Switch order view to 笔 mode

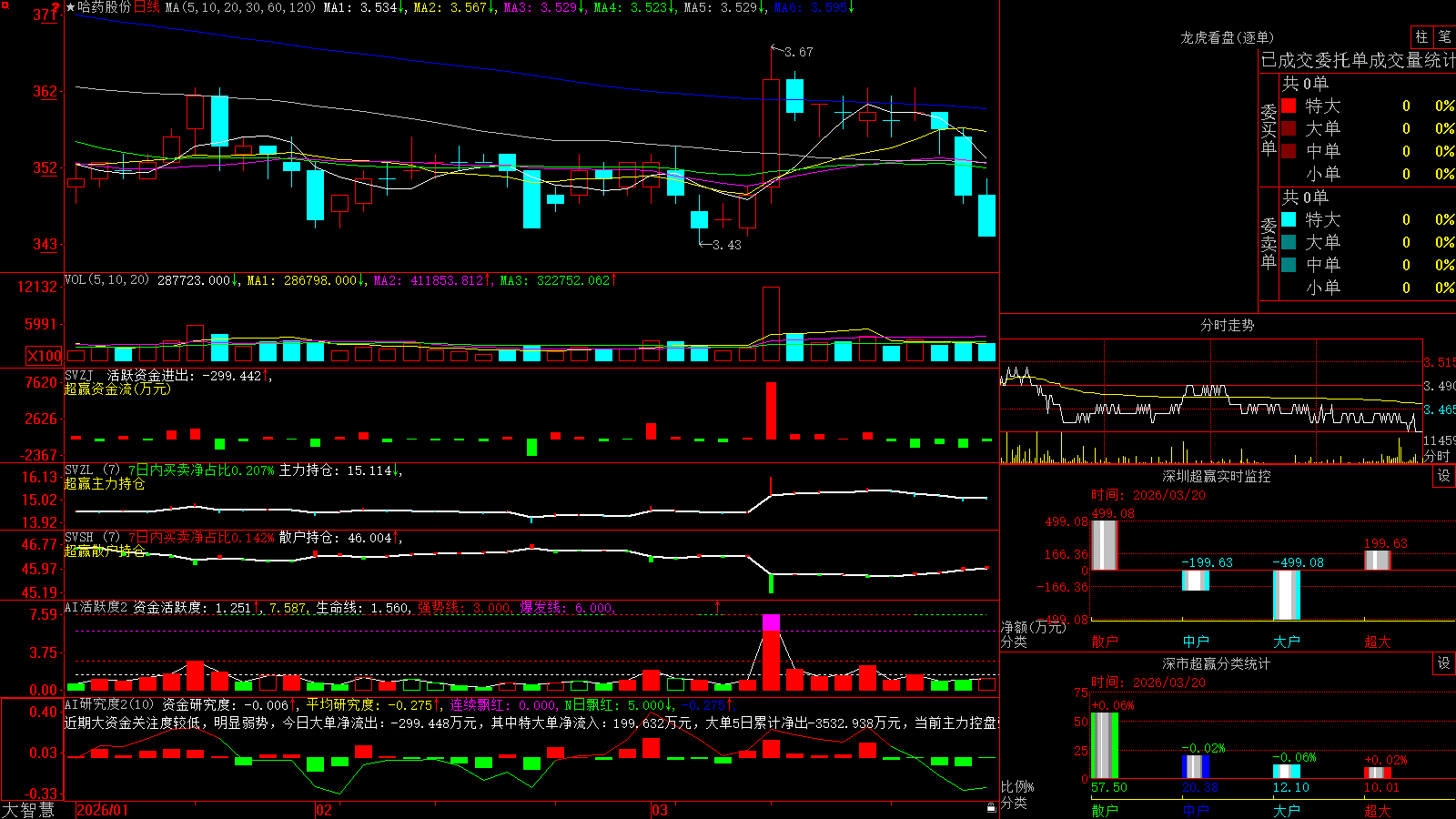(x=1444, y=36)
